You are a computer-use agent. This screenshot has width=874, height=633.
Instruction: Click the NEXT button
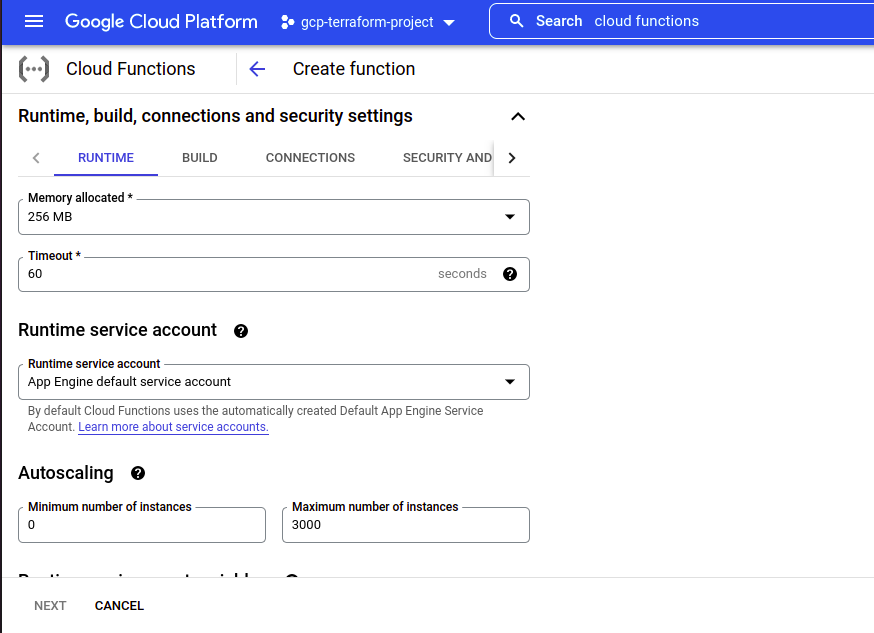pyautogui.click(x=50, y=606)
